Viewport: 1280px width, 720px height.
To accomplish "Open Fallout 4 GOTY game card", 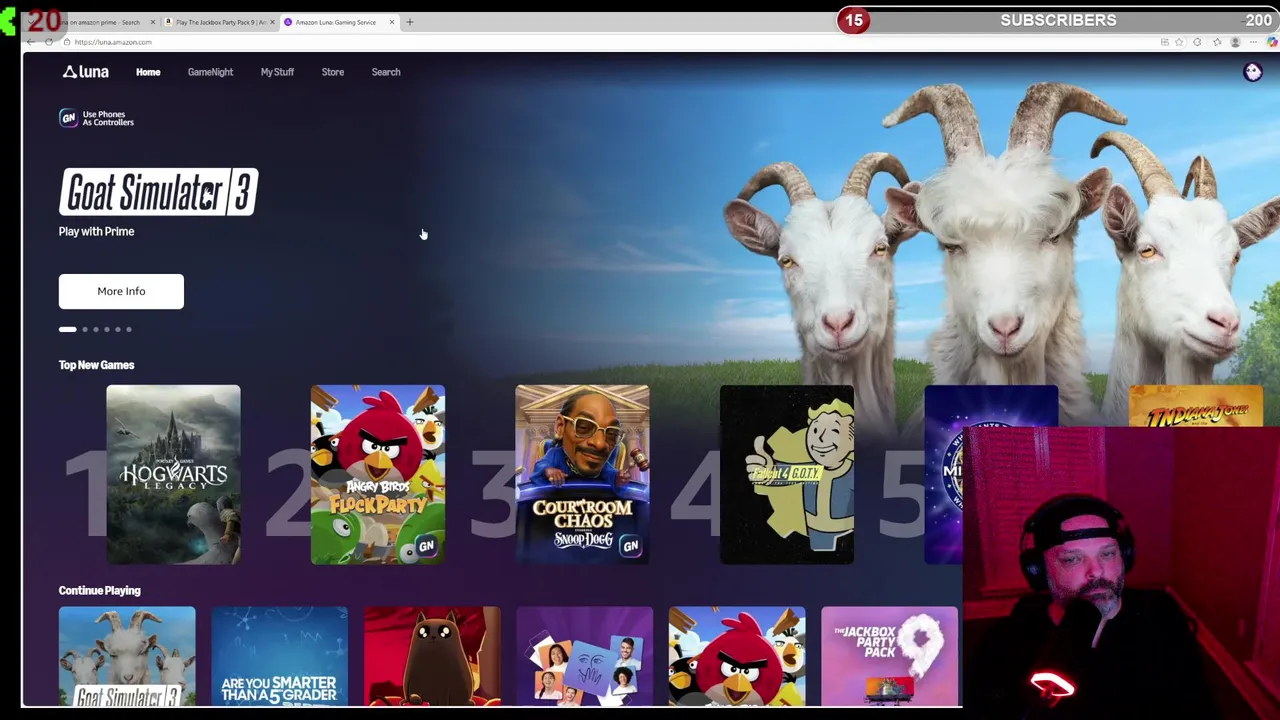I will pos(787,474).
